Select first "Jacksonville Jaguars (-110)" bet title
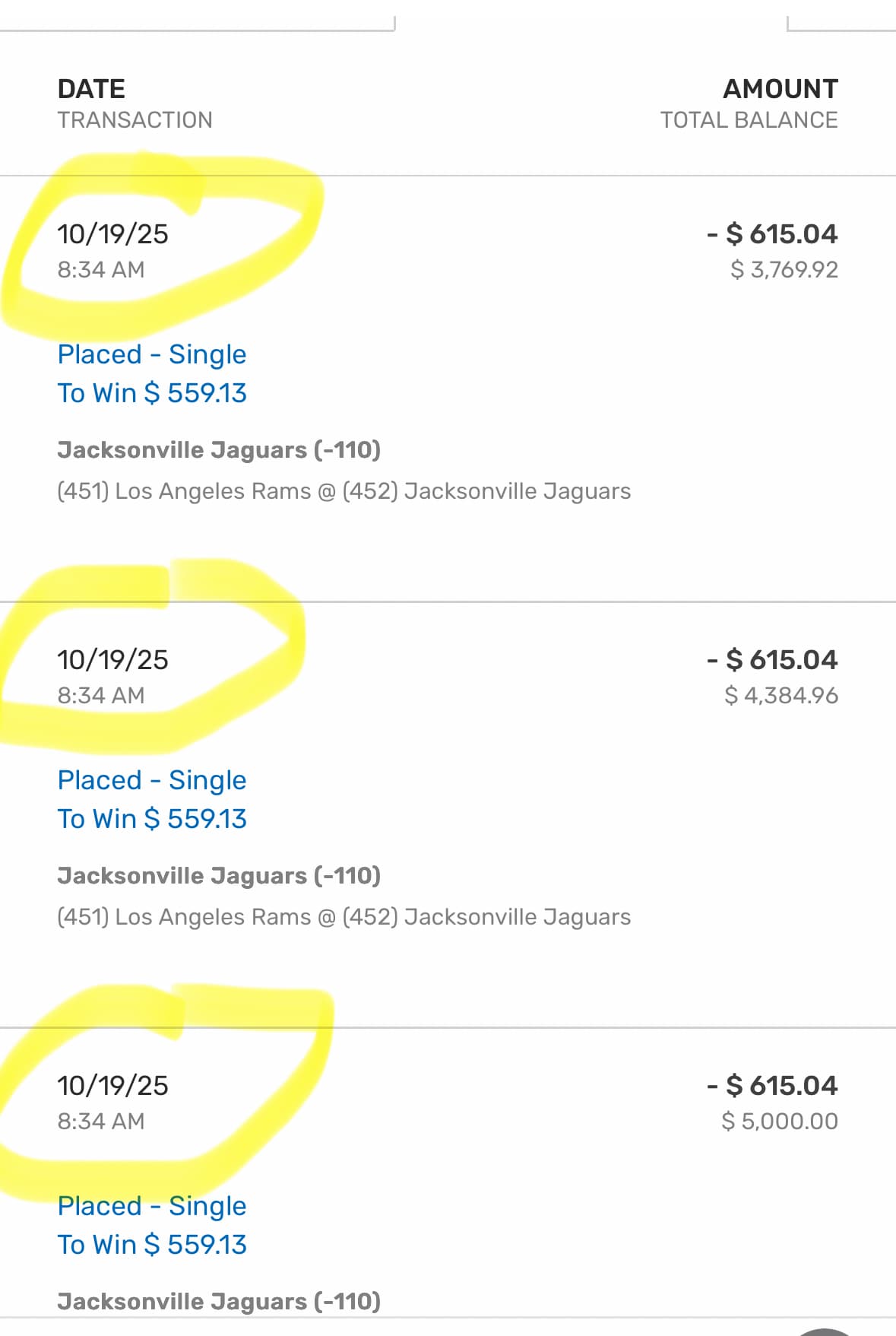 point(219,450)
